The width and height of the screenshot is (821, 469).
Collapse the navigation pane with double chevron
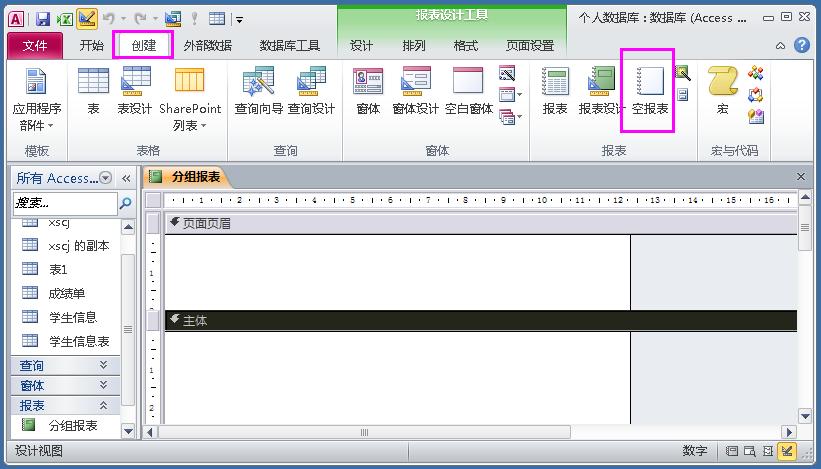(x=126, y=178)
